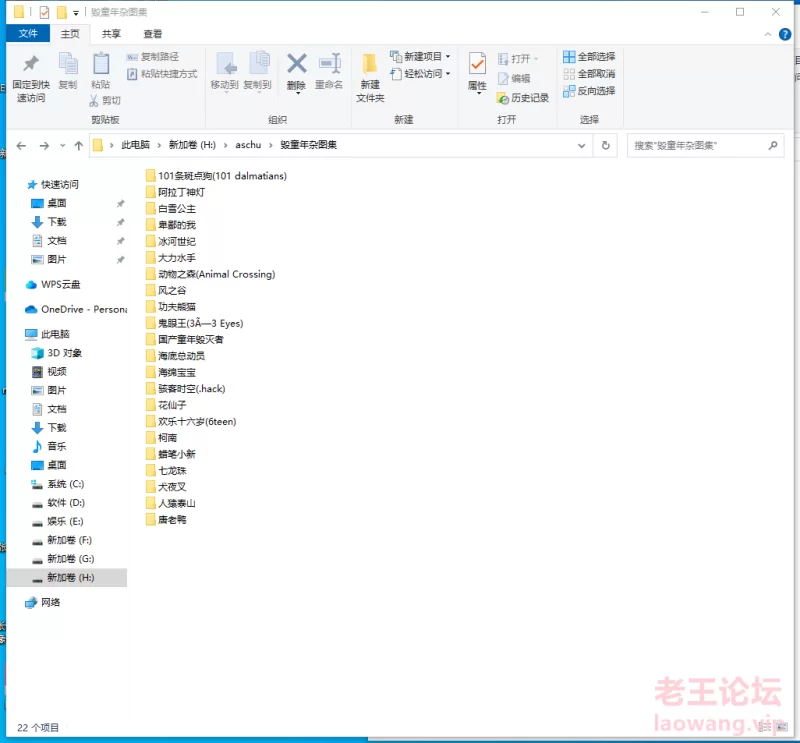Open the 文件 File tab

tap(28, 34)
